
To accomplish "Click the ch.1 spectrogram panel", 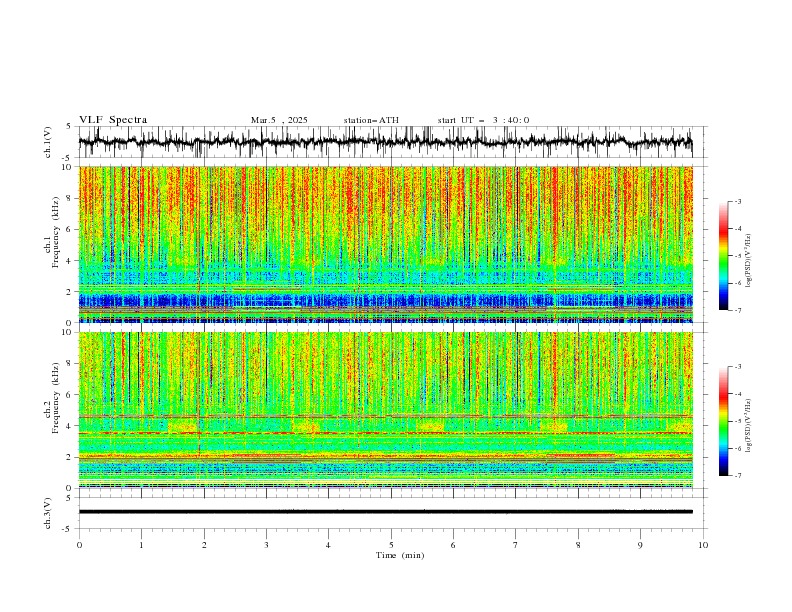I will click(385, 244).
